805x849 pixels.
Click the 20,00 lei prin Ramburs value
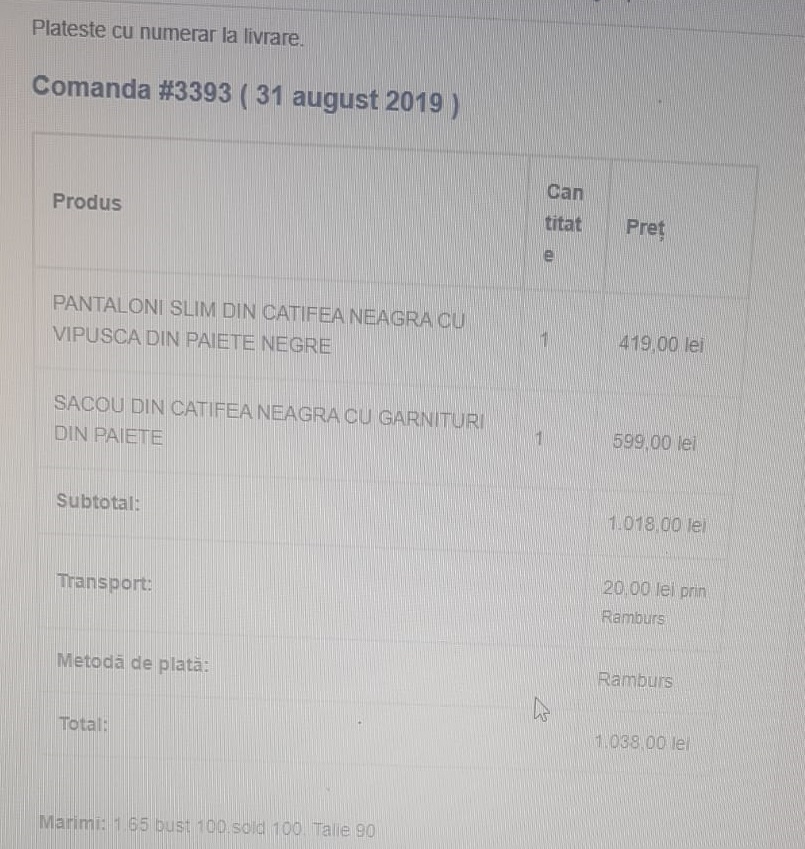pos(654,603)
